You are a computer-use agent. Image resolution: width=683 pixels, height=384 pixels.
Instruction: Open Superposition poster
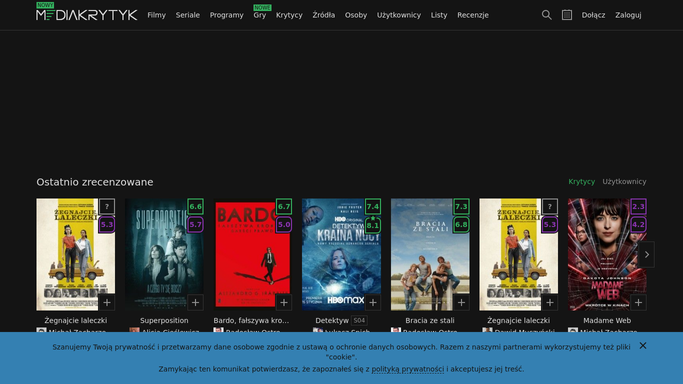pos(164,255)
